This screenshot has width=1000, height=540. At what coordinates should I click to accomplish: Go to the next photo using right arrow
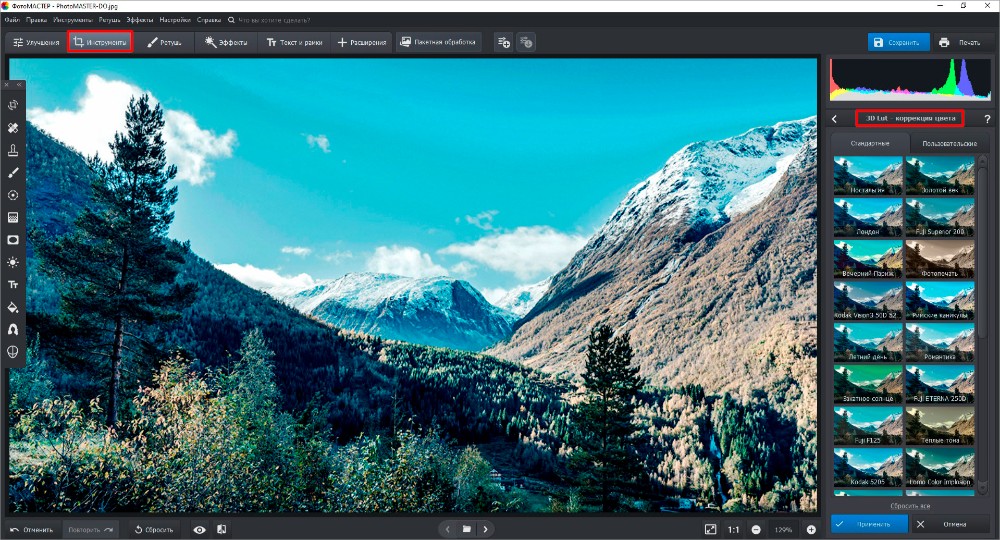[x=485, y=529]
